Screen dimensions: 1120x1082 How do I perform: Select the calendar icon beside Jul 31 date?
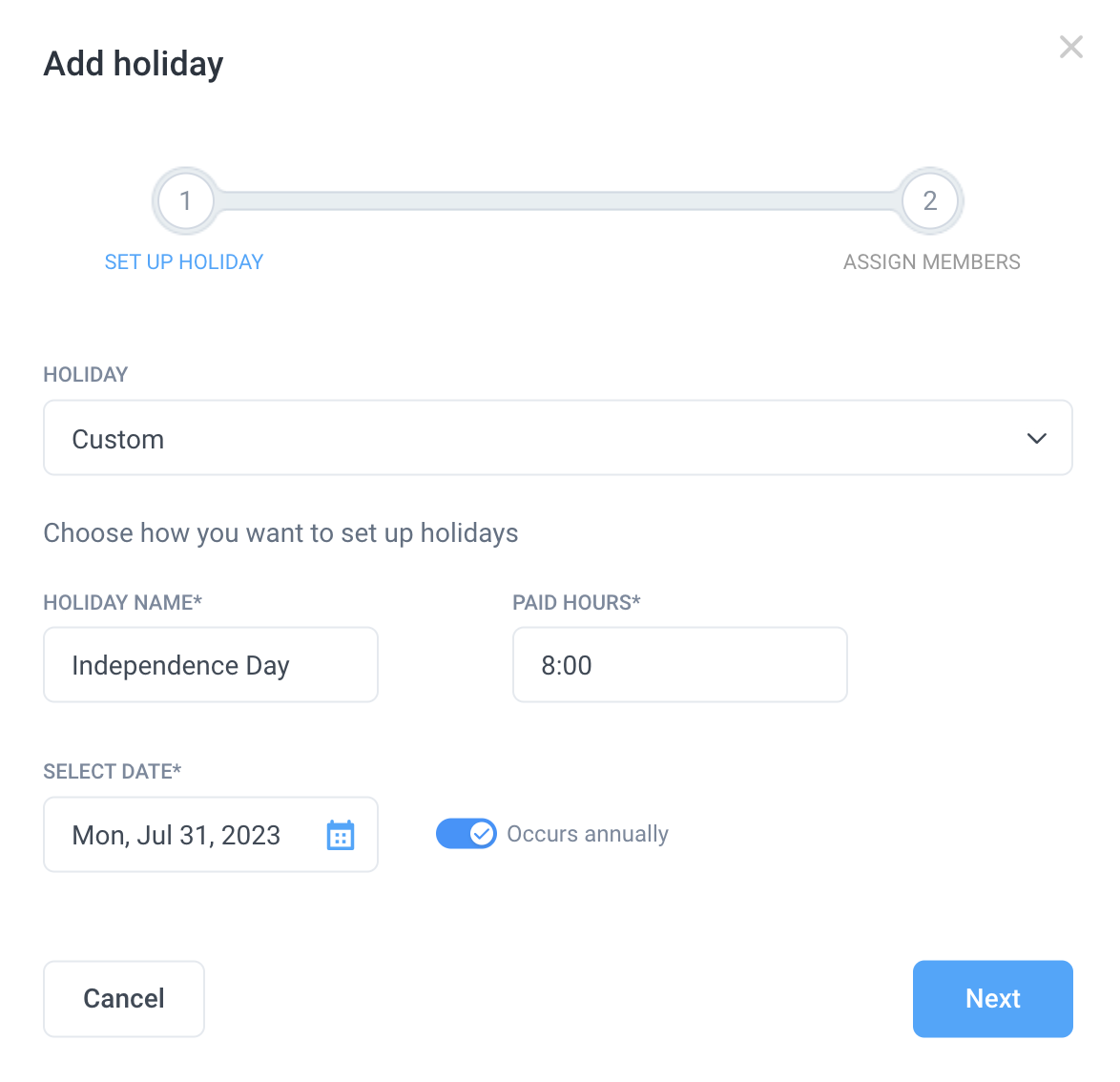coord(341,834)
